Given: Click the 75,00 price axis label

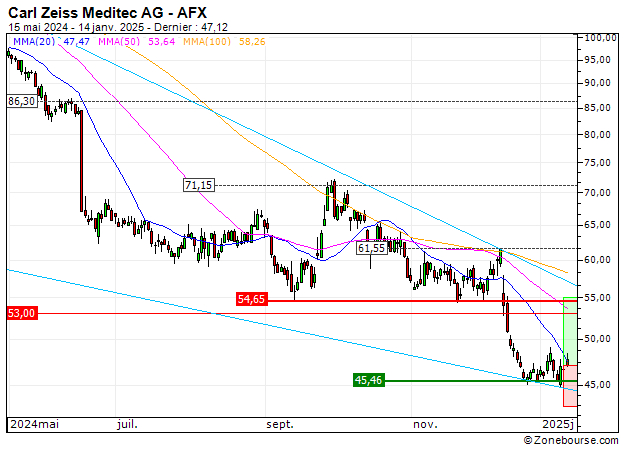Looking at the screenshot, I should [598, 163].
